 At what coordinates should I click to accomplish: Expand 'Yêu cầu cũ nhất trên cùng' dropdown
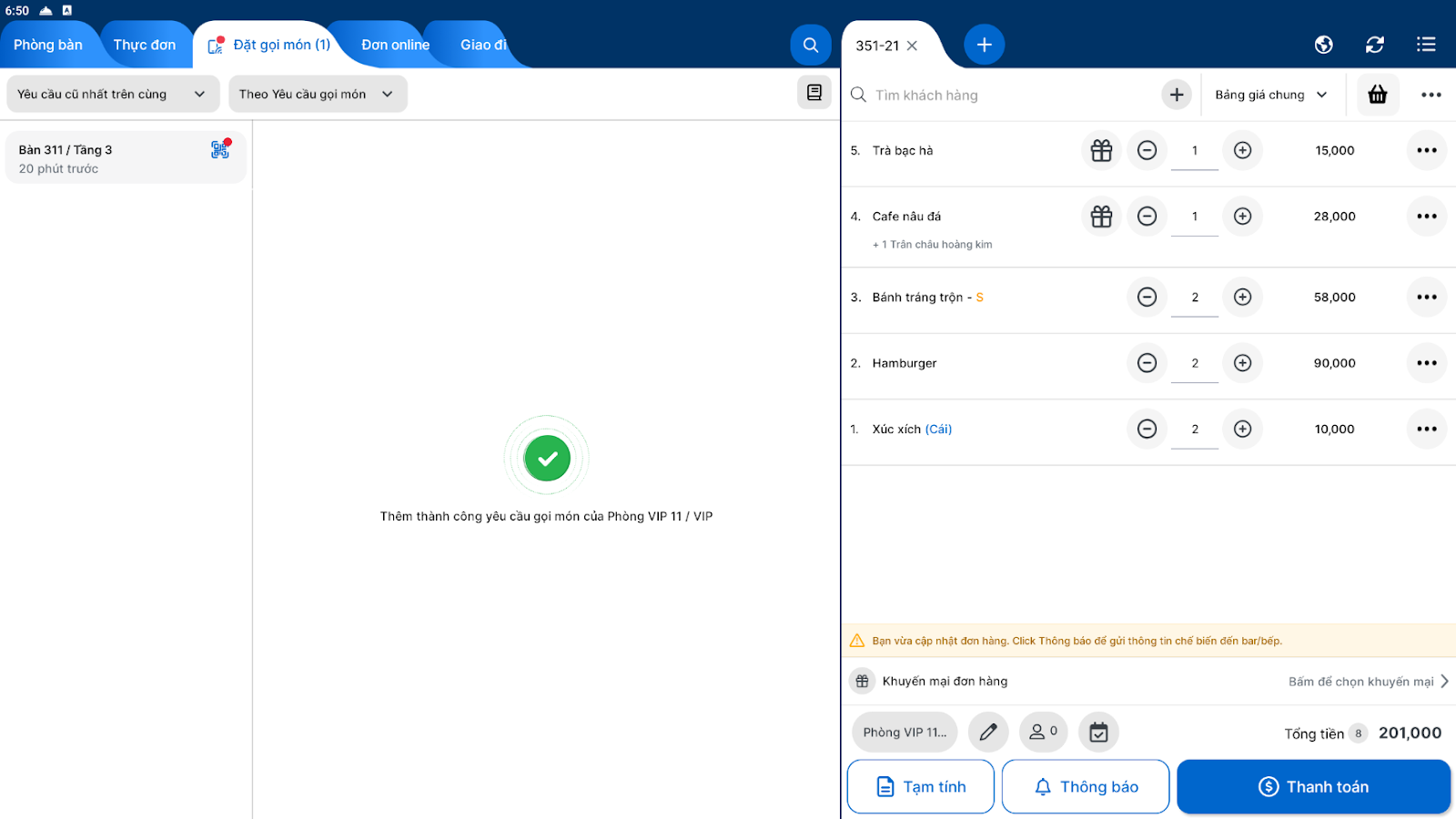113,94
